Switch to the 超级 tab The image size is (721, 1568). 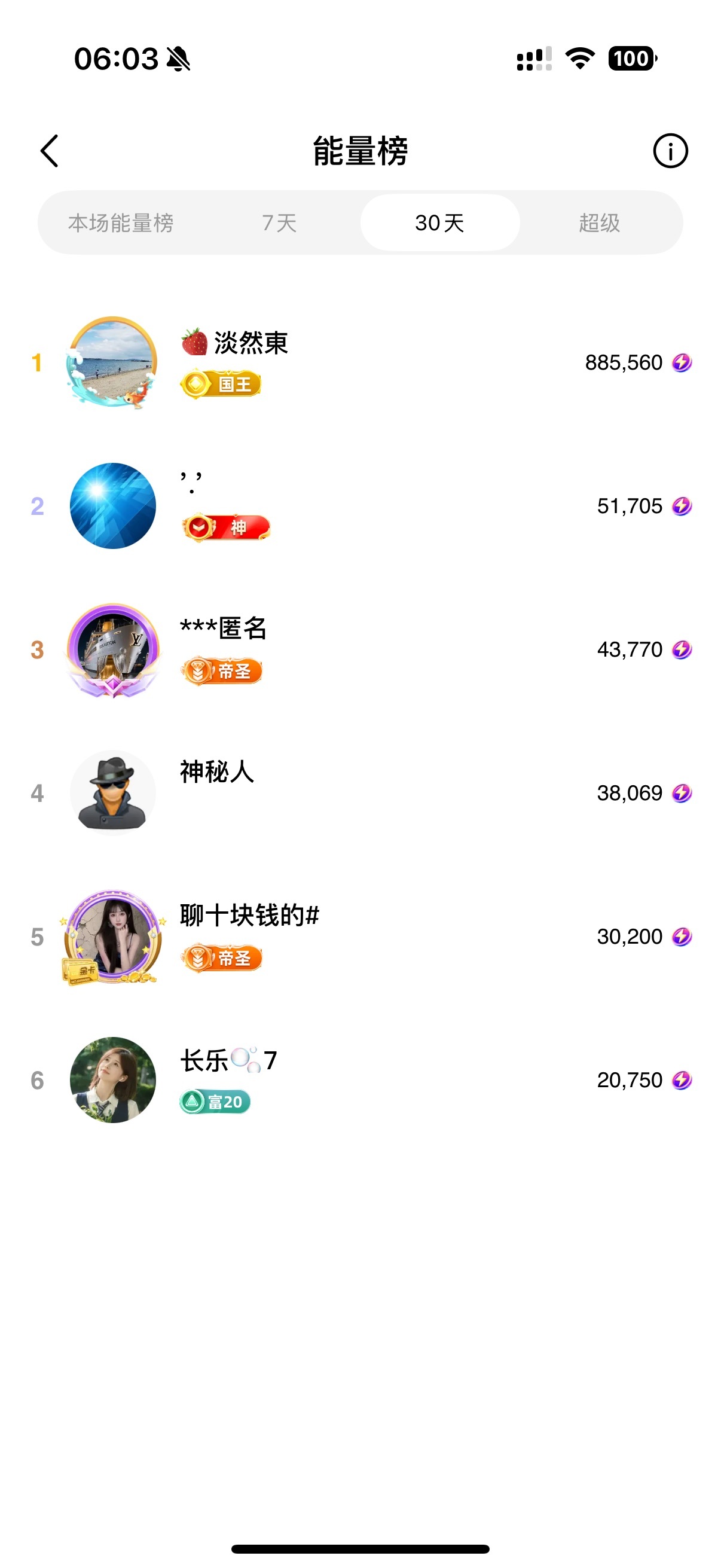pyautogui.click(x=599, y=223)
